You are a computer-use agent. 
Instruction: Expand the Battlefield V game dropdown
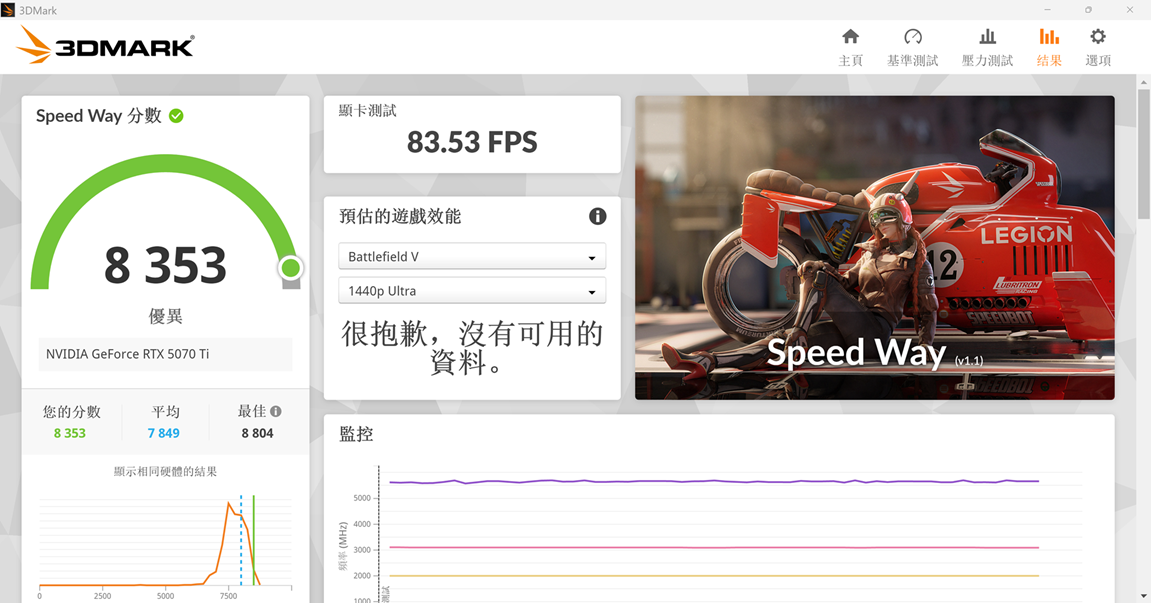tap(472, 256)
